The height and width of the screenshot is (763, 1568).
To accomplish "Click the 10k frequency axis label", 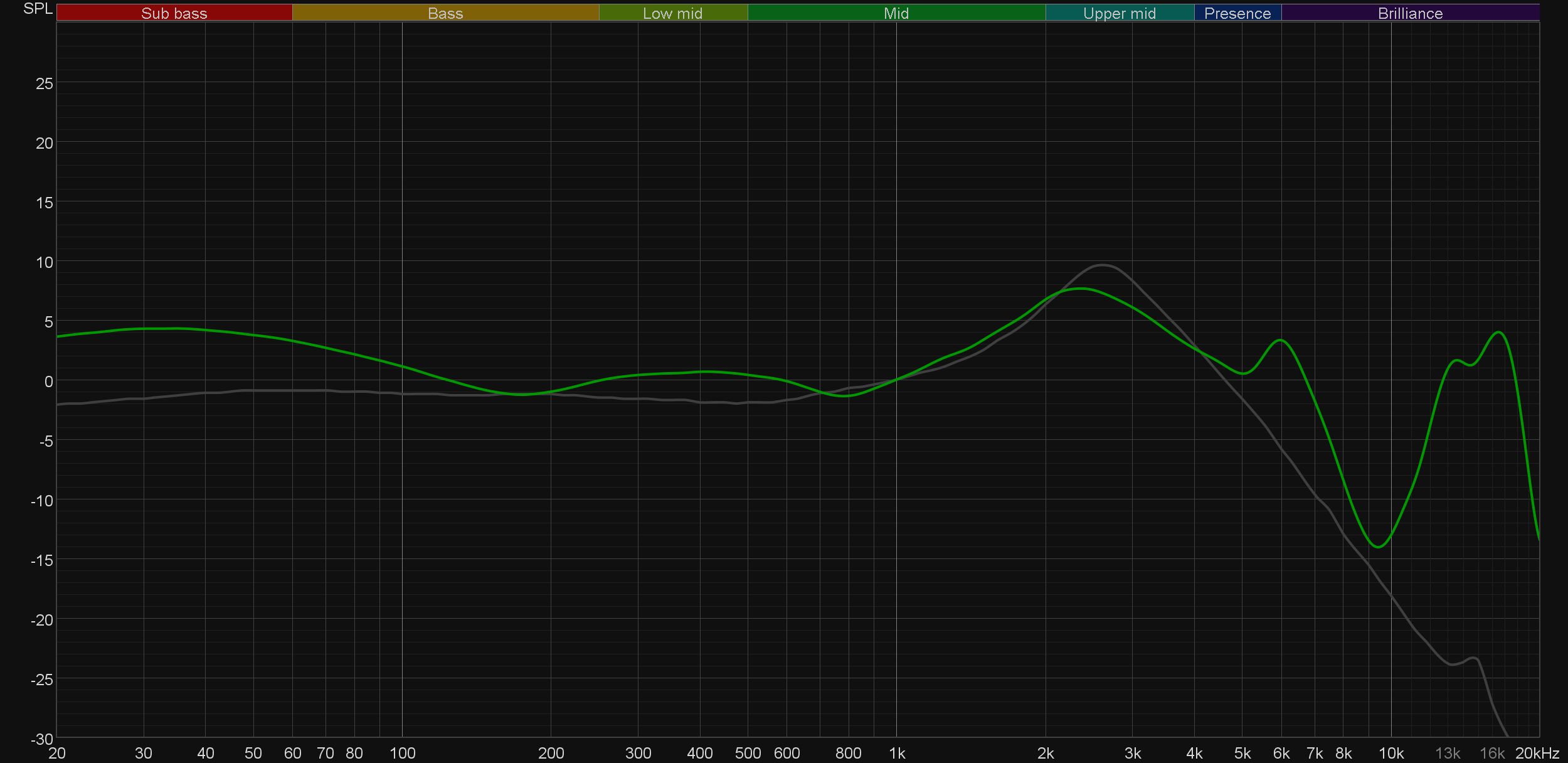I will pyautogui.click(x=1391, y=753).
